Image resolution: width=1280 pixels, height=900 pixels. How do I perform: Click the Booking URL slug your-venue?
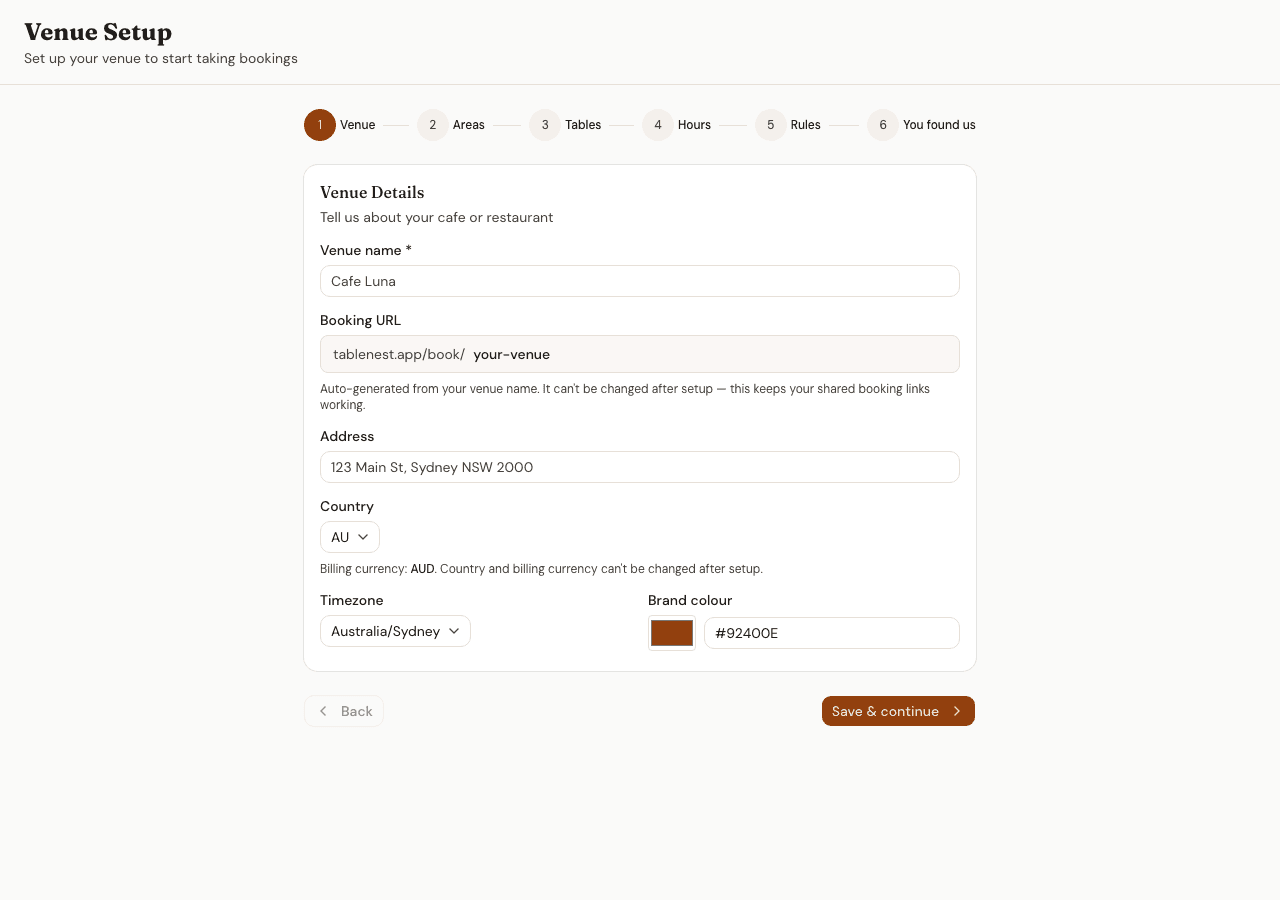pyautogui.click(x=512, y=354)
